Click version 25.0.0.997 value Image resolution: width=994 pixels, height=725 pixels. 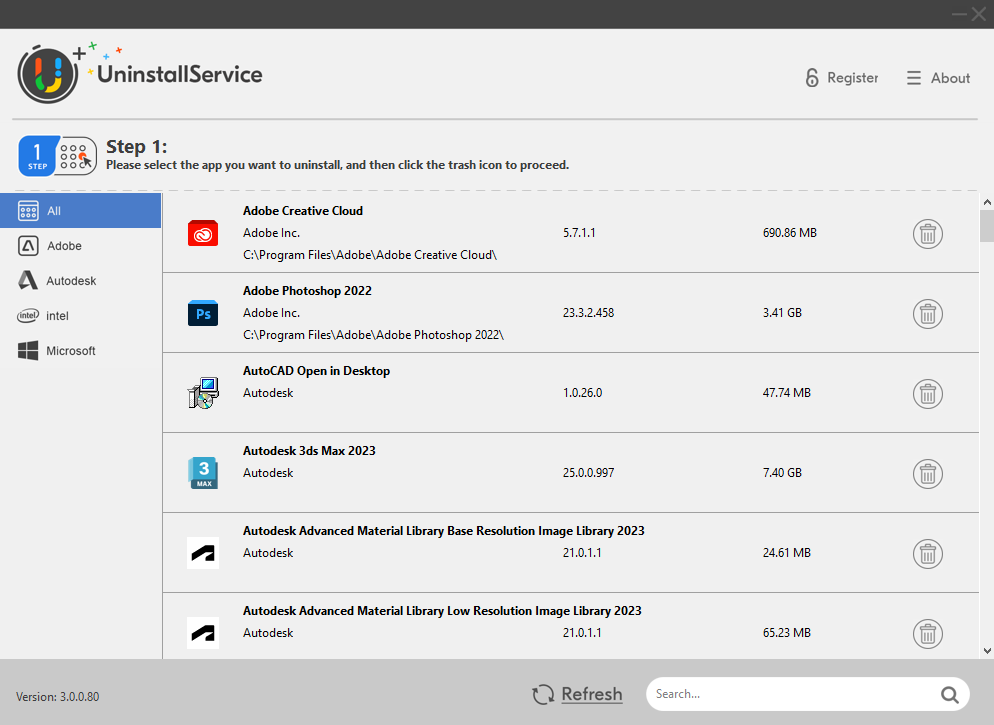point(588,472)
